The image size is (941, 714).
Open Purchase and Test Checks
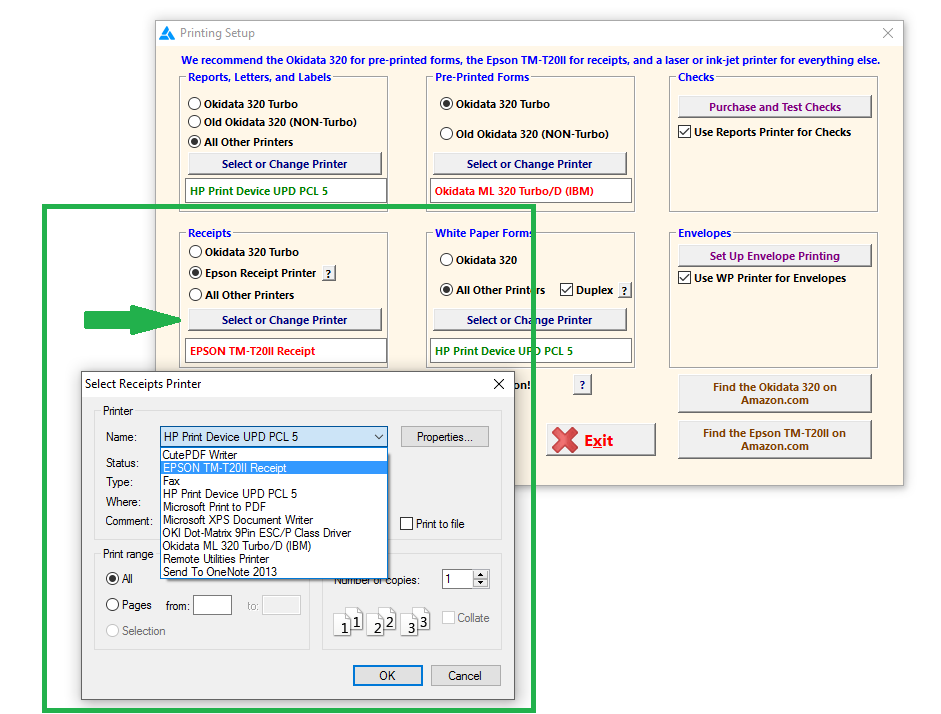pyautogui.click(x=775, y=107)
